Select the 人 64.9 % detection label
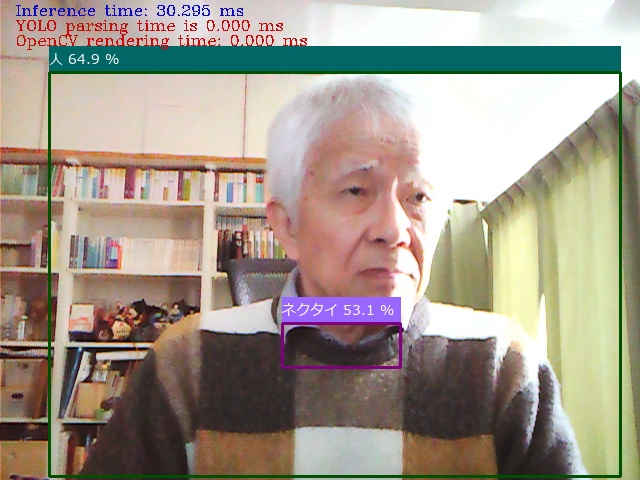The height and width of the screenshot is (480, 640). pyautogui.click(x=84, y=59)
